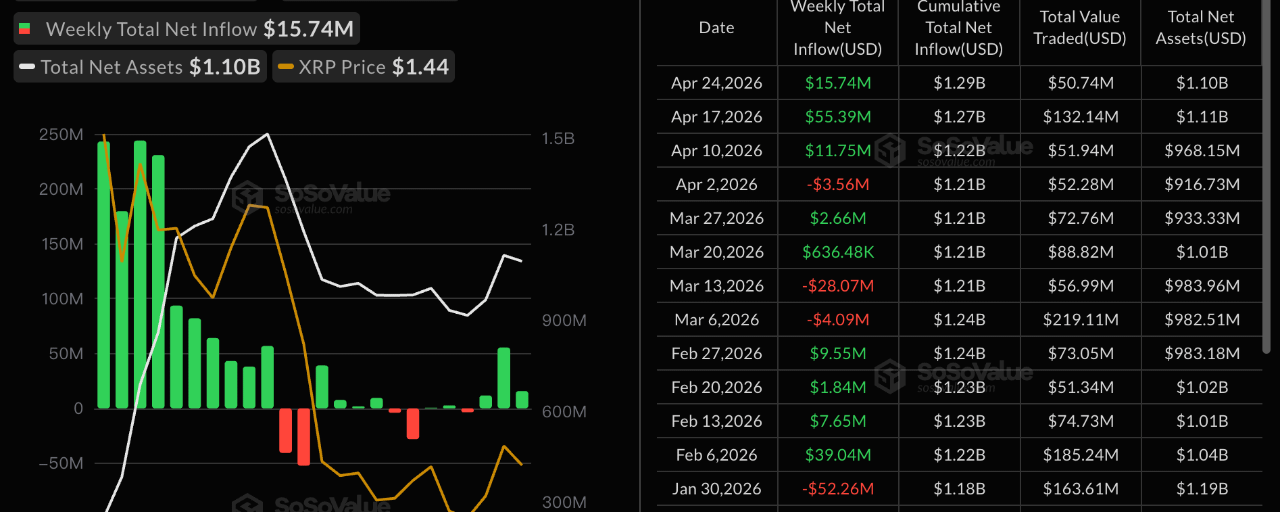This screenshot has height=512, width=1280.
Task: Click the $88.82M value traded cell
Action: click(x=1080, y=252)
